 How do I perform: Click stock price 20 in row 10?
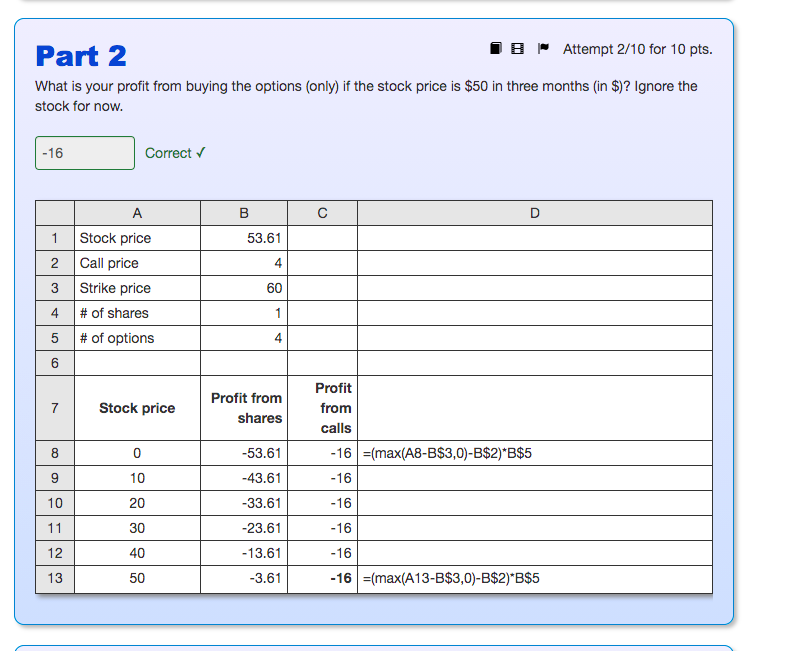point(137,503)
